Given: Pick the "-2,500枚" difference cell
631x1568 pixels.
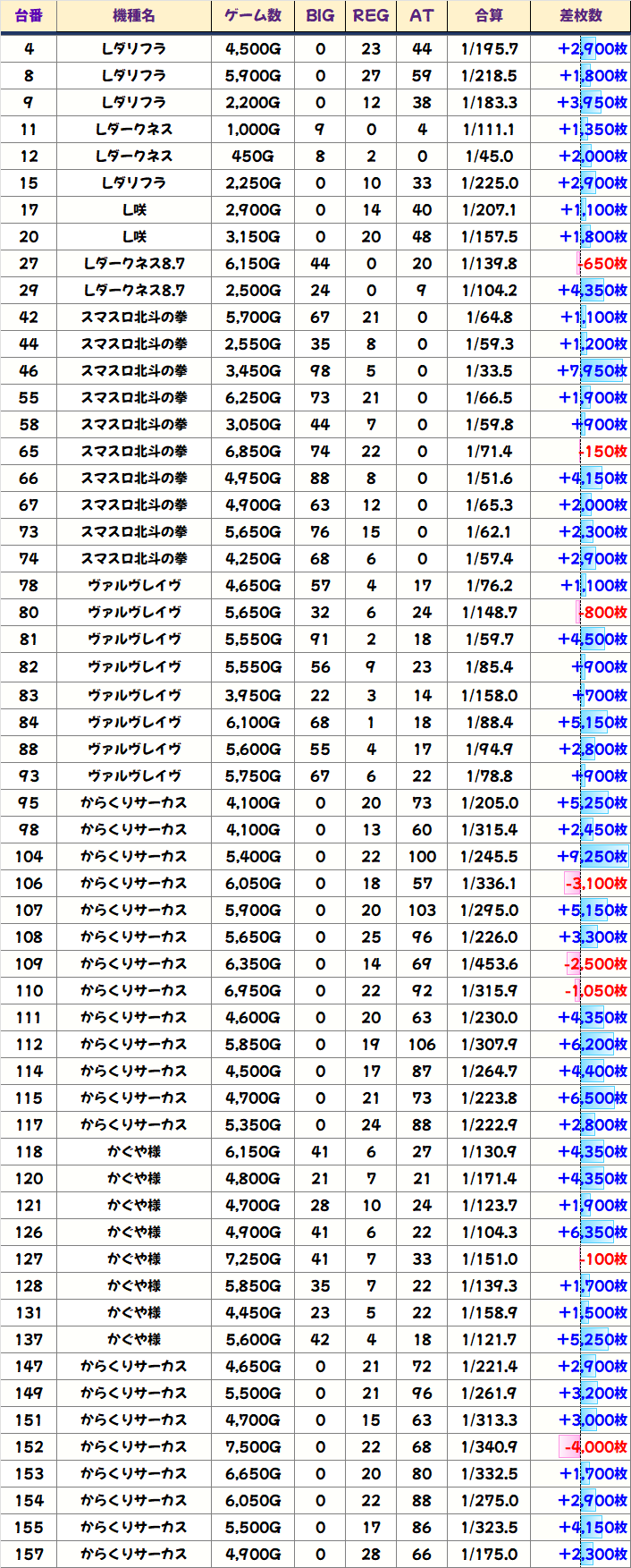Looking at the screenshot, I should tap(581, 964).
